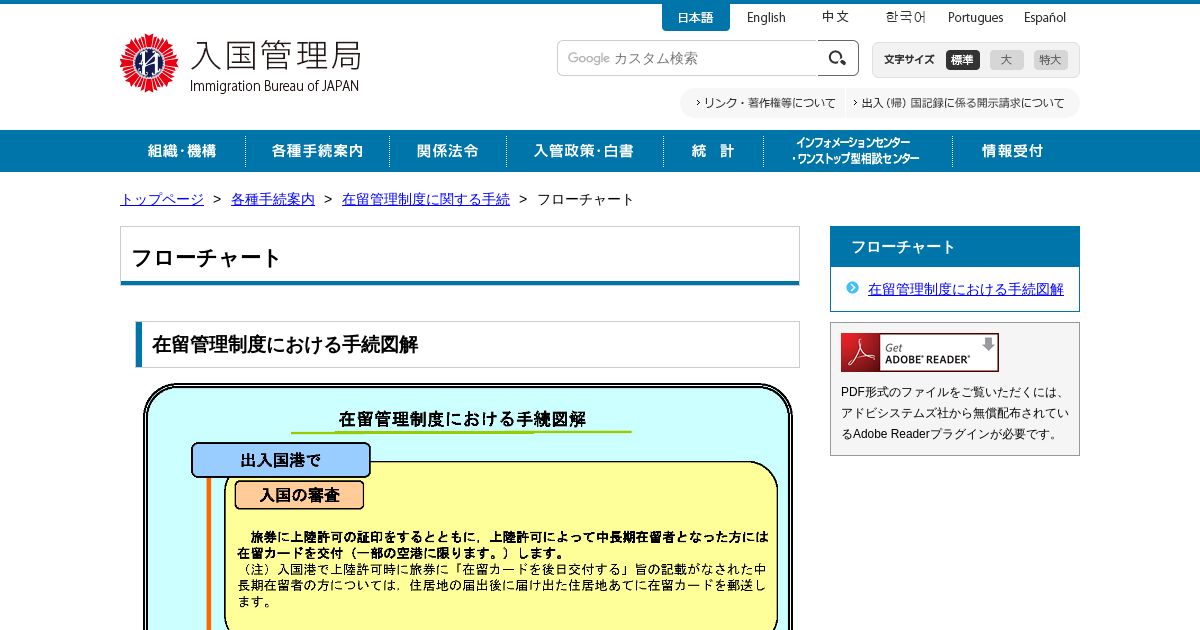Select 特大 text size option
1200x630 pixels.
tap(1050, 60)
